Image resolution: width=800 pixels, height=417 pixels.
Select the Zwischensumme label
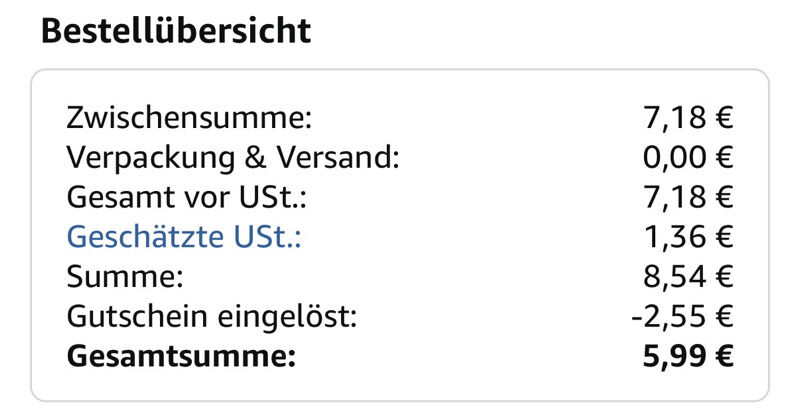coord(189,118)
